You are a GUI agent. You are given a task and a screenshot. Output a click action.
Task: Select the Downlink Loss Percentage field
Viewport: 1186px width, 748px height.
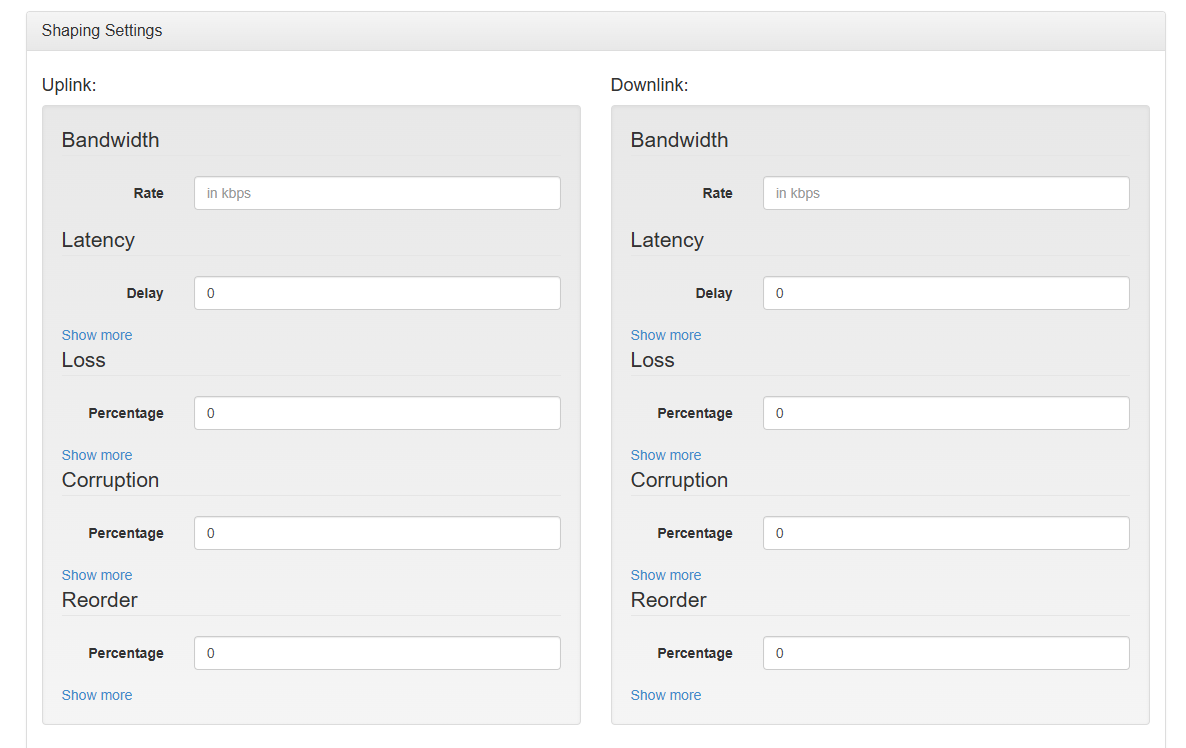point(946,413)
